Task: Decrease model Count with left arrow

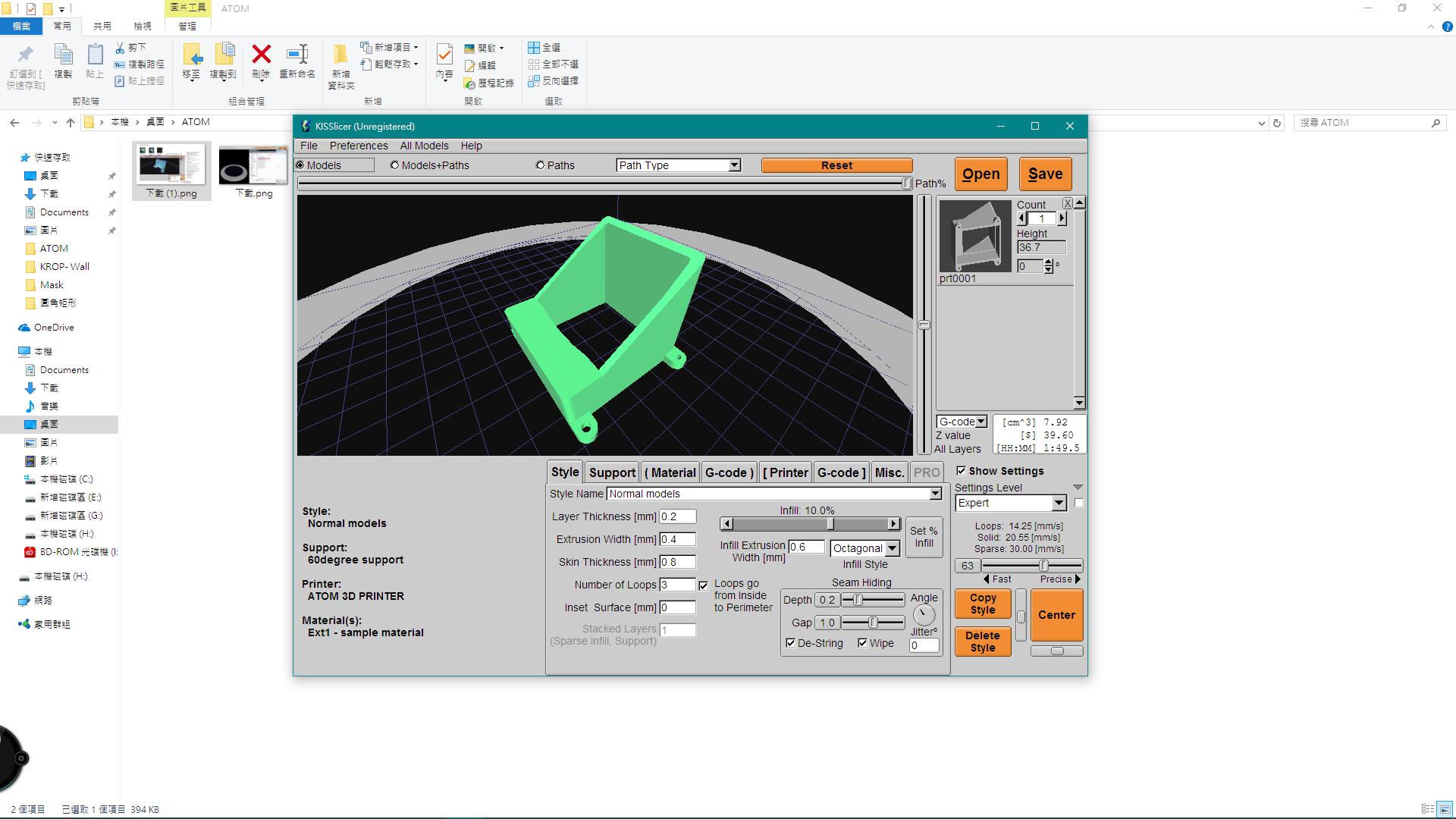Action: pos(1021,218)
